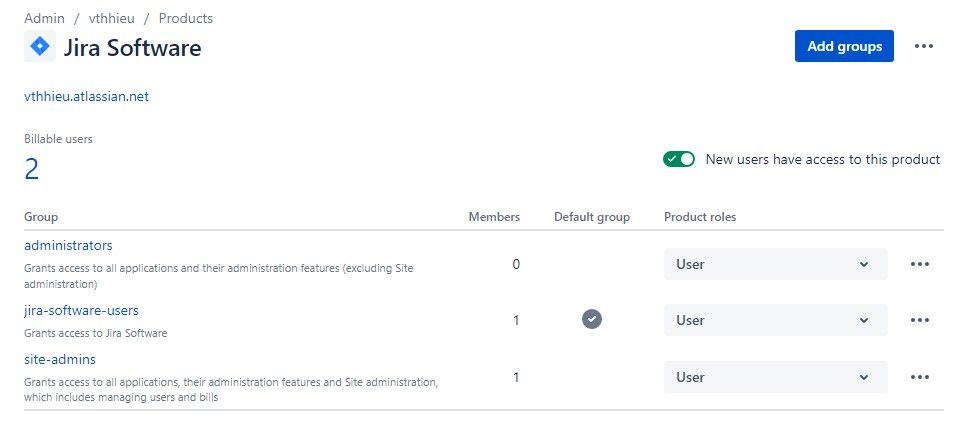This screenshot has height=423, width=964.
Task: Open the ellipsis menu for the site-admins group
Action: (x=919, y=377)
